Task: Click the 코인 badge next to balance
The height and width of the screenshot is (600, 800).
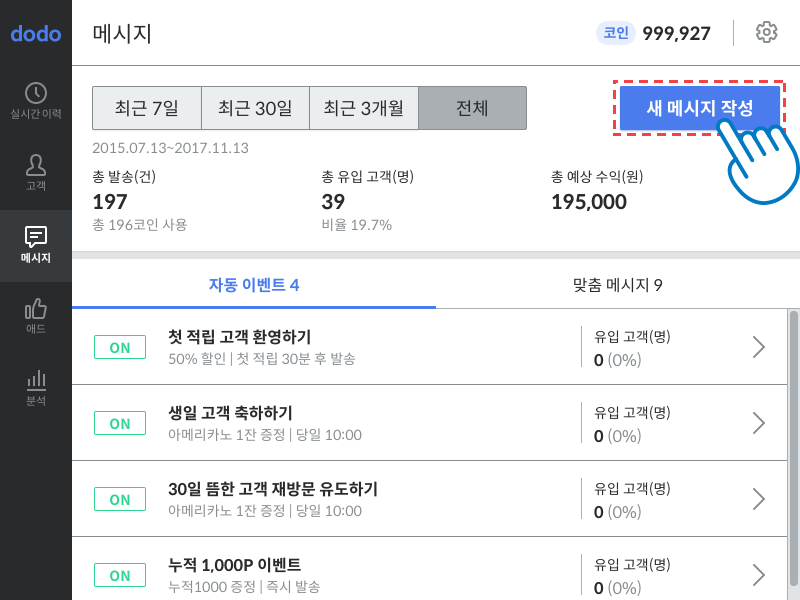Action: point(615,33)
